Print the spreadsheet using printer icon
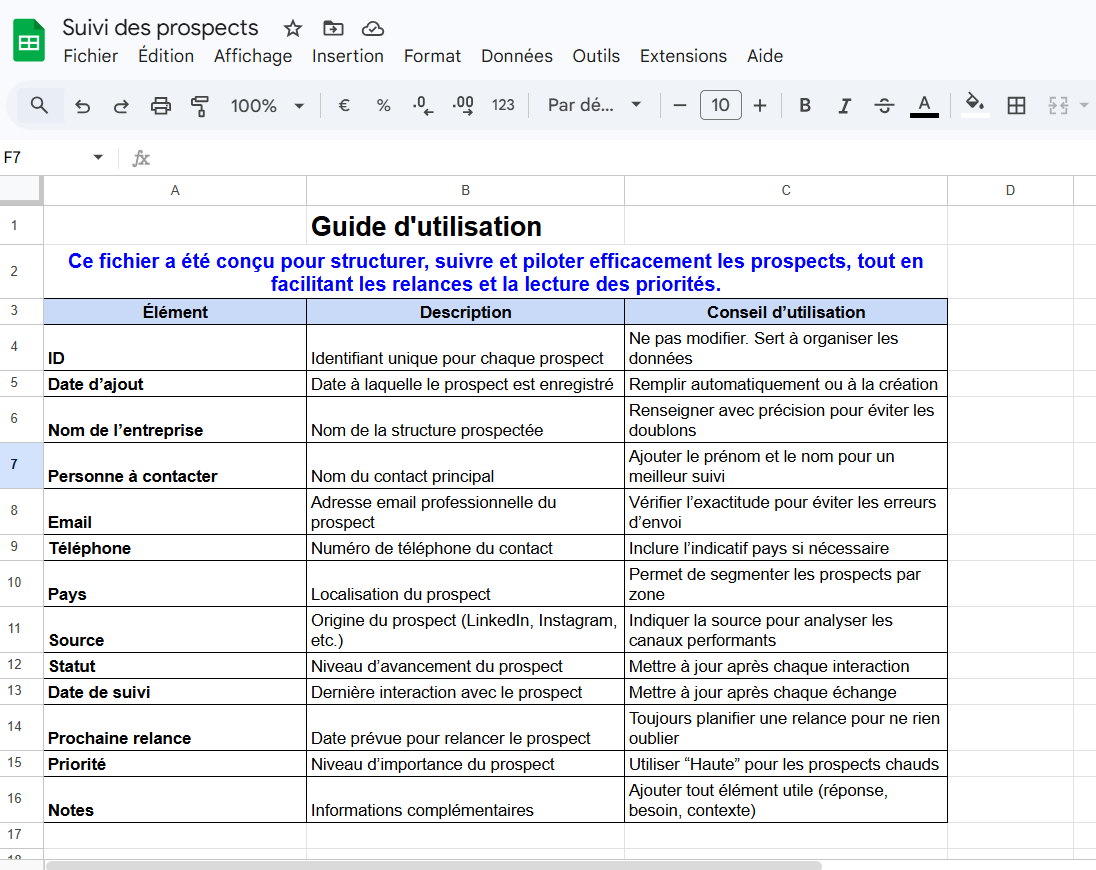 [x=160, y=106]
